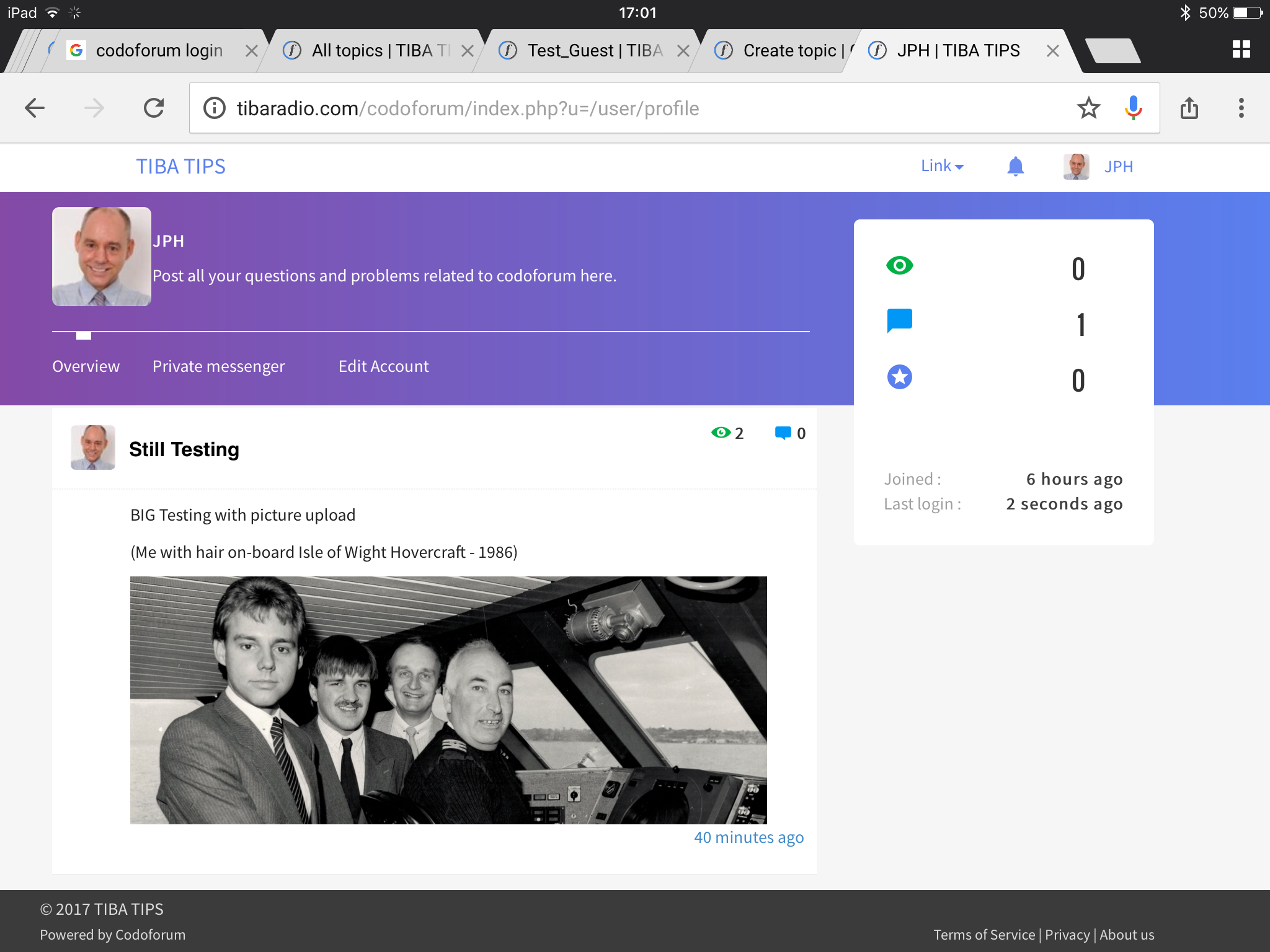Image resolution: width=1270 pixels, height=952 pixels.
Task: Switch to the Test_Guest tab
Action: [586, 51]
